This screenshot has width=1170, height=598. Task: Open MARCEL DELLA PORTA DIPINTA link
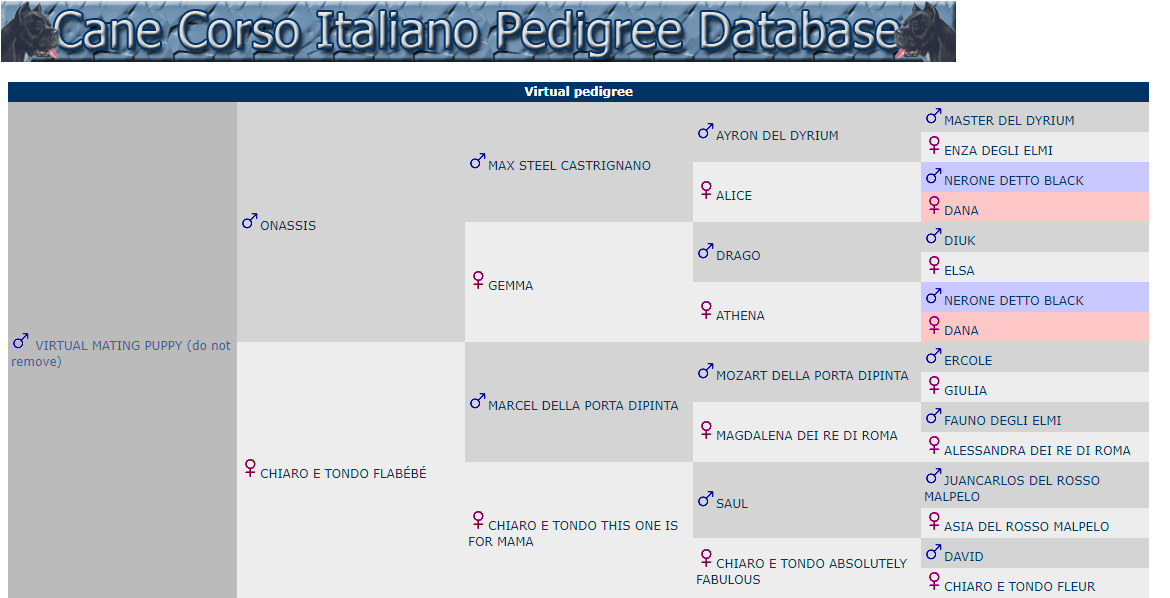pyautogui.click(x=584, y=405)
